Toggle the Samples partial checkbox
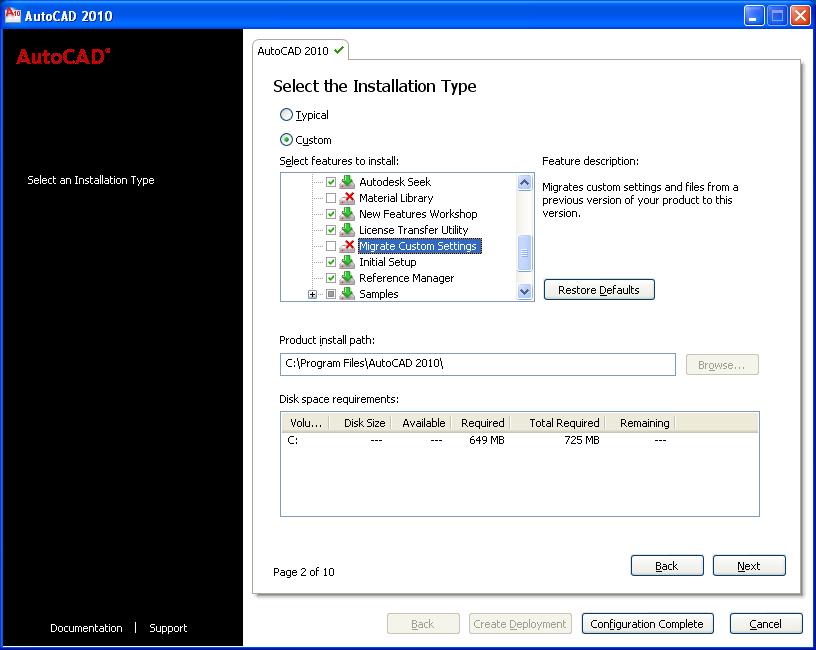The width and height of the screenshot is (816, 650). [x=330, y=294]
